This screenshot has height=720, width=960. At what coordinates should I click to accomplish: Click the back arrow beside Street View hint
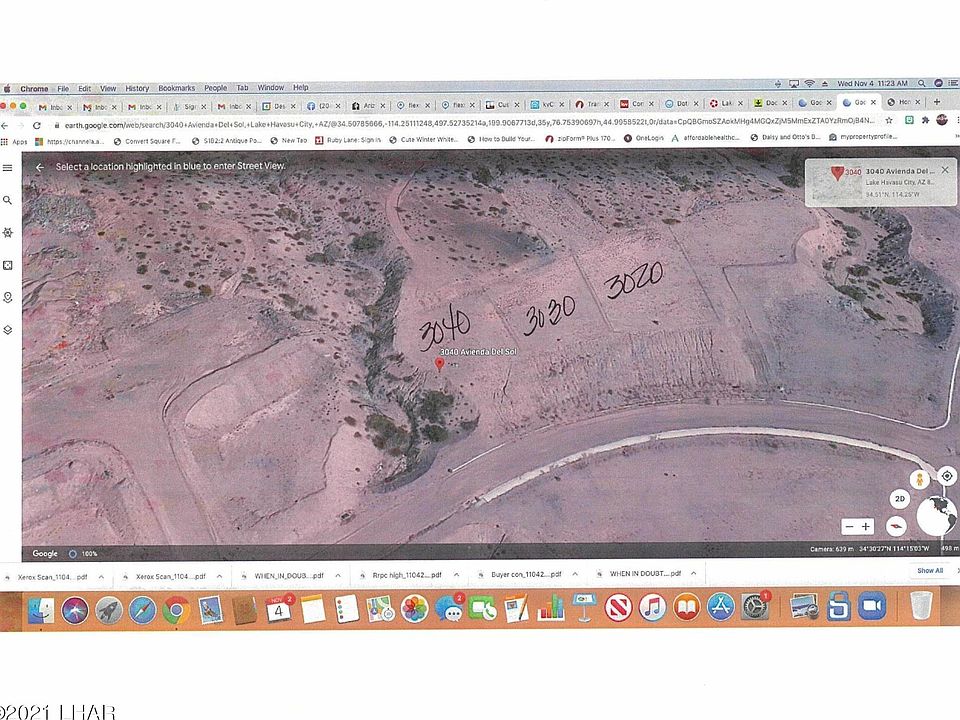[x=40, y=167]
